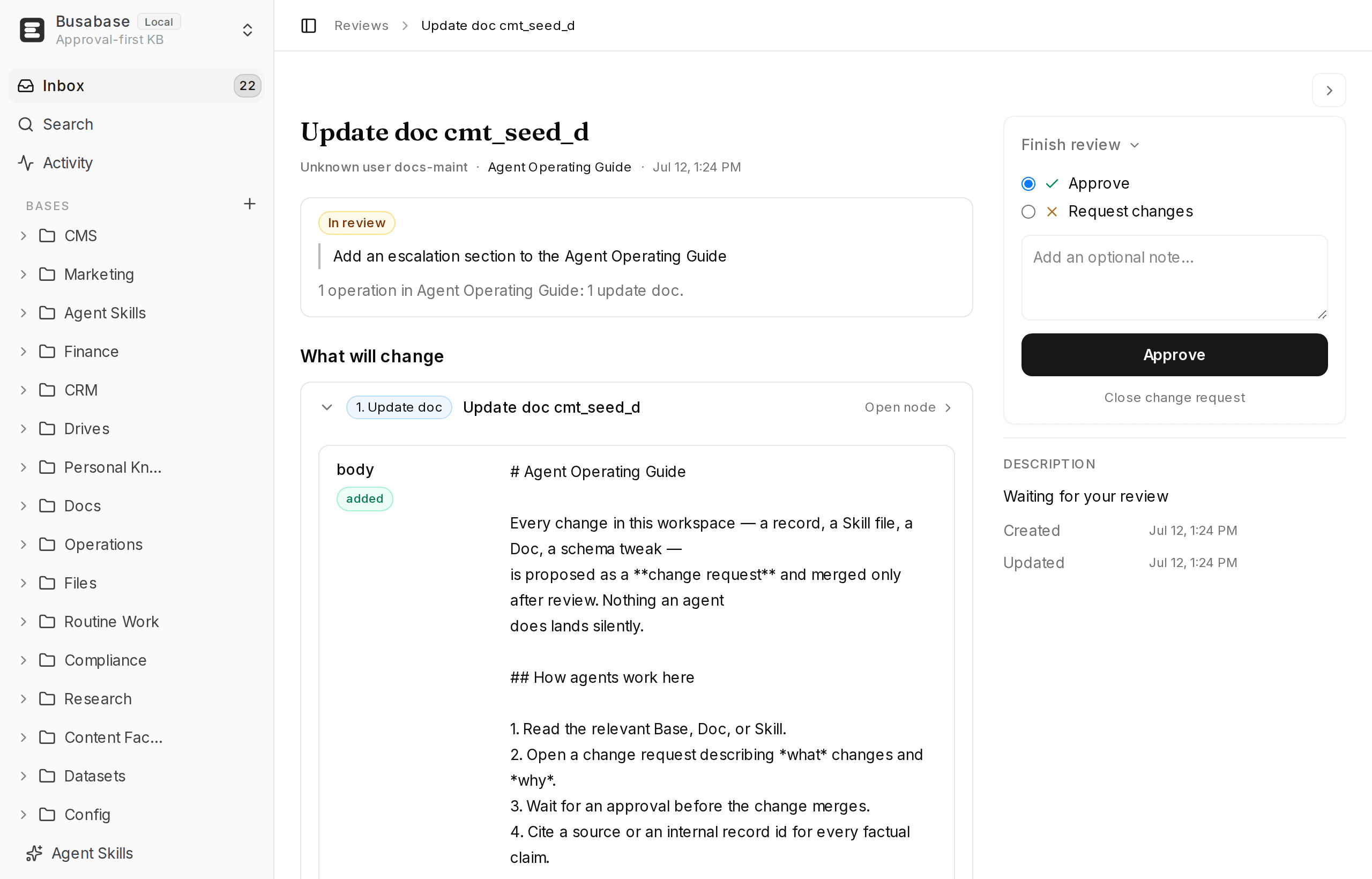This screenshot has height=879, width=1372.
Task: Open the Inbox item
Action: pyautogui.click(x=137, y=86)
